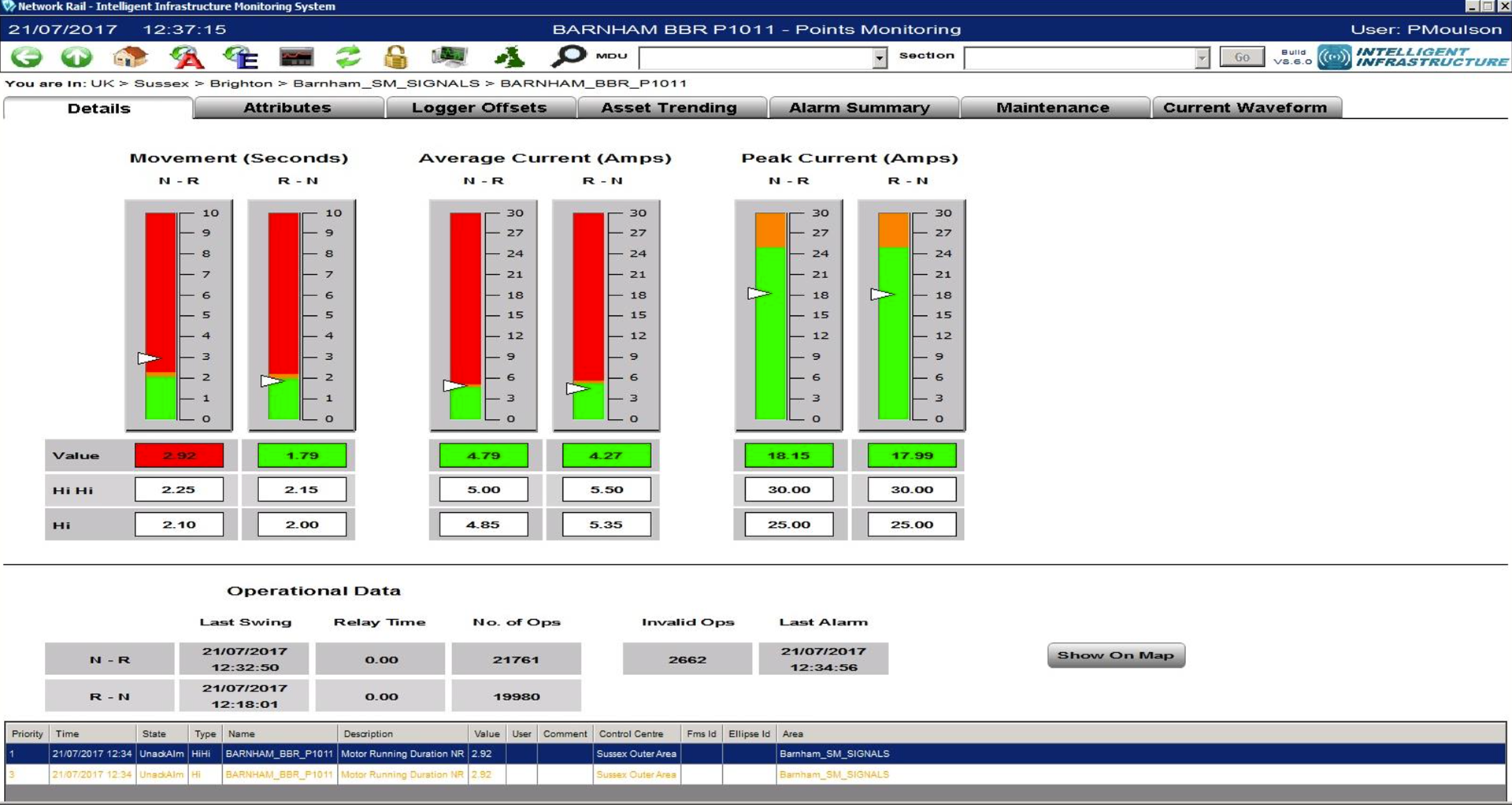Click the green 17.99 peak current value
The image size is (1512, 805).
click(912, 455)
